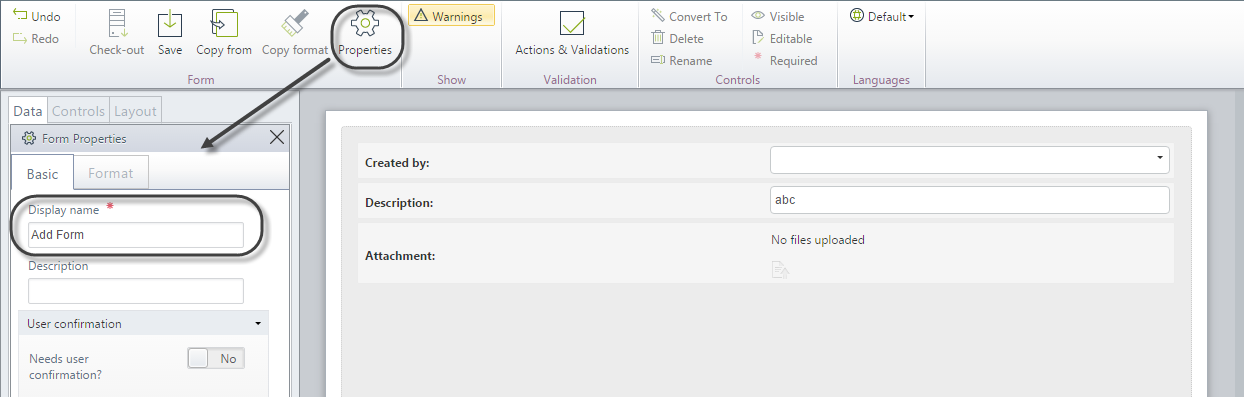Select the Copy from icon
The width and height of the screenshot is (1244, 397).
pos(224,24)
